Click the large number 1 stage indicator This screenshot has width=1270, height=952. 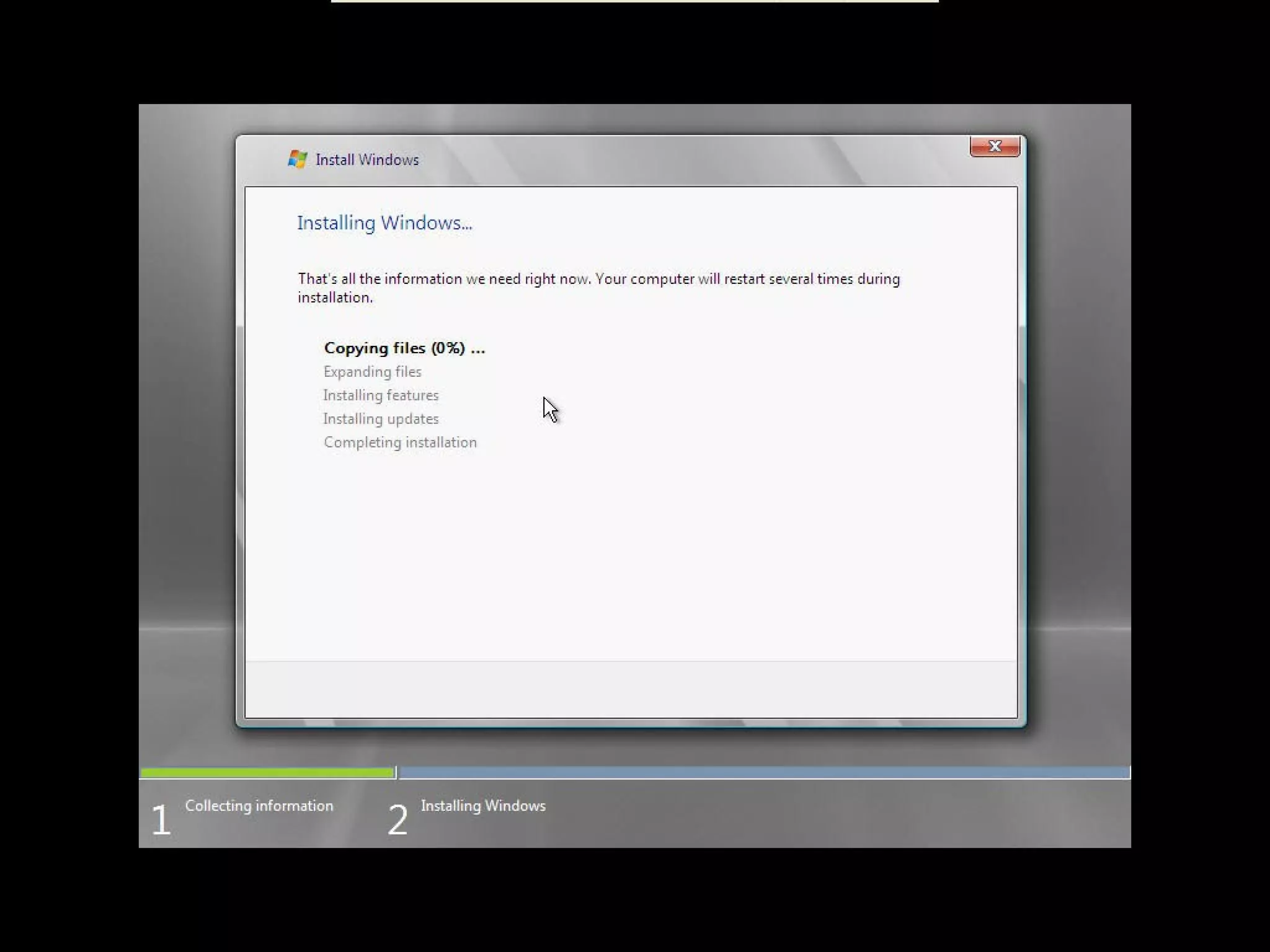tap(161, 820)
